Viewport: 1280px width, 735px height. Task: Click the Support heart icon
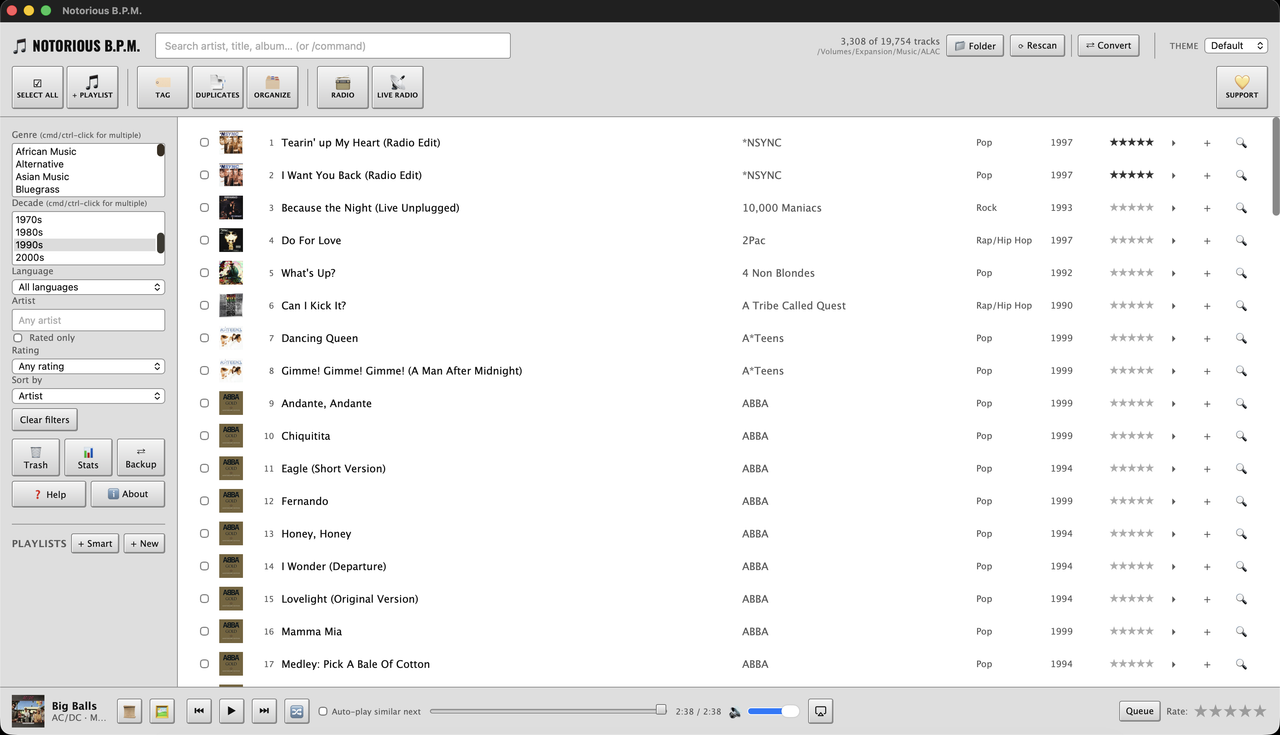coord(1242,87)
